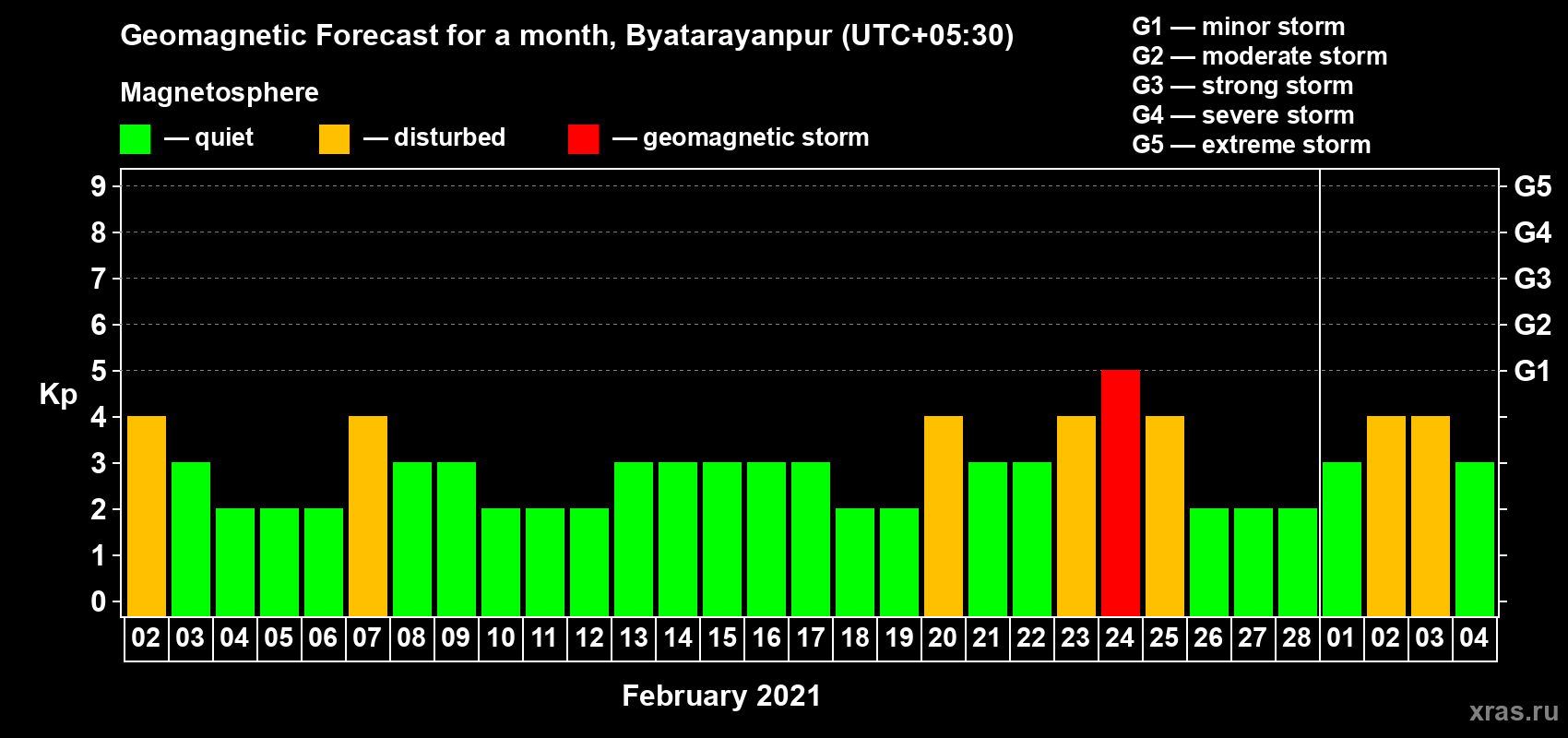Click the 'G4 — severe storm' legend line

(1243, 115)
